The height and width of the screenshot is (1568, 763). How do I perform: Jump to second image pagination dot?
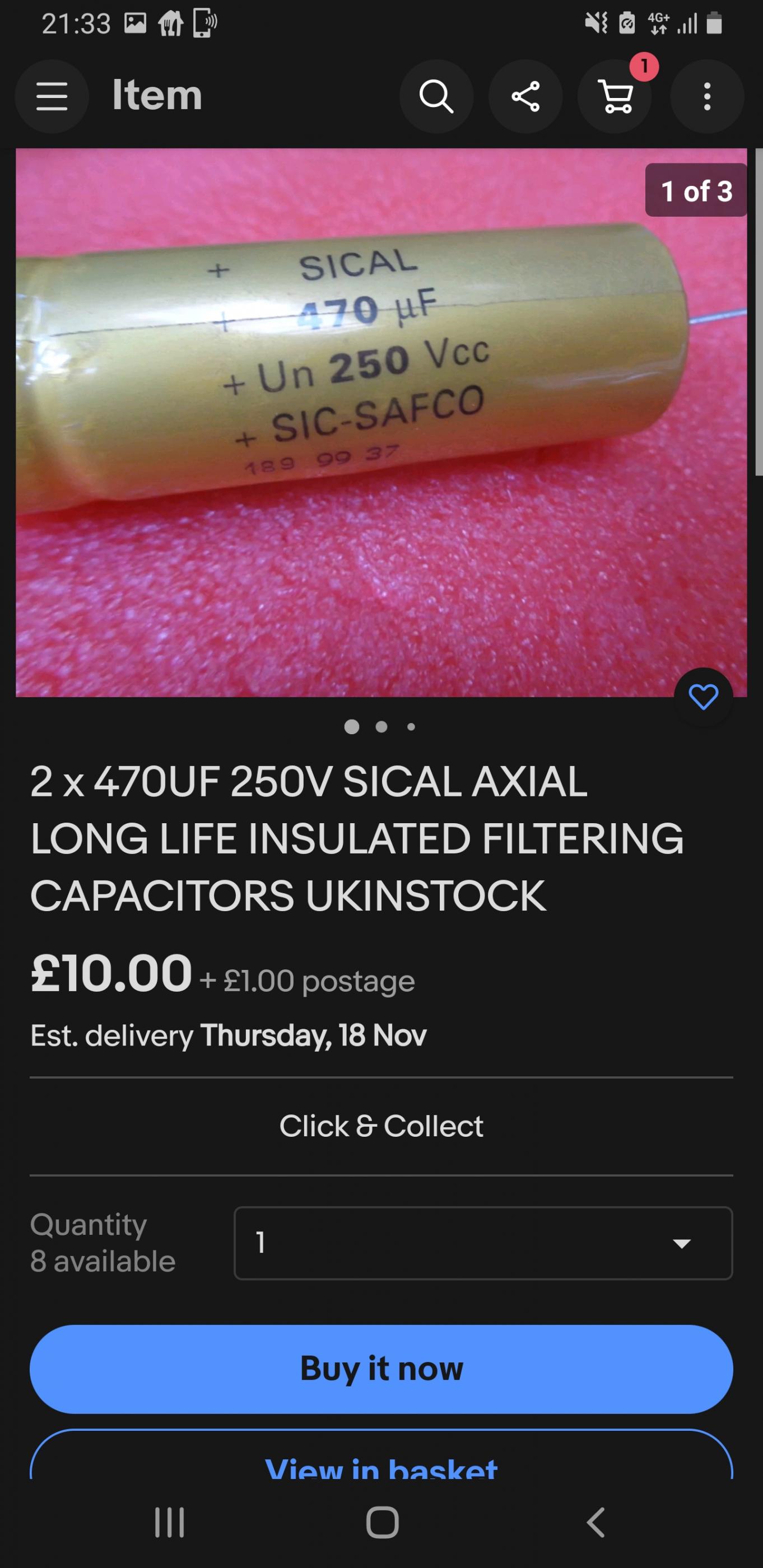tap(381, 727)
